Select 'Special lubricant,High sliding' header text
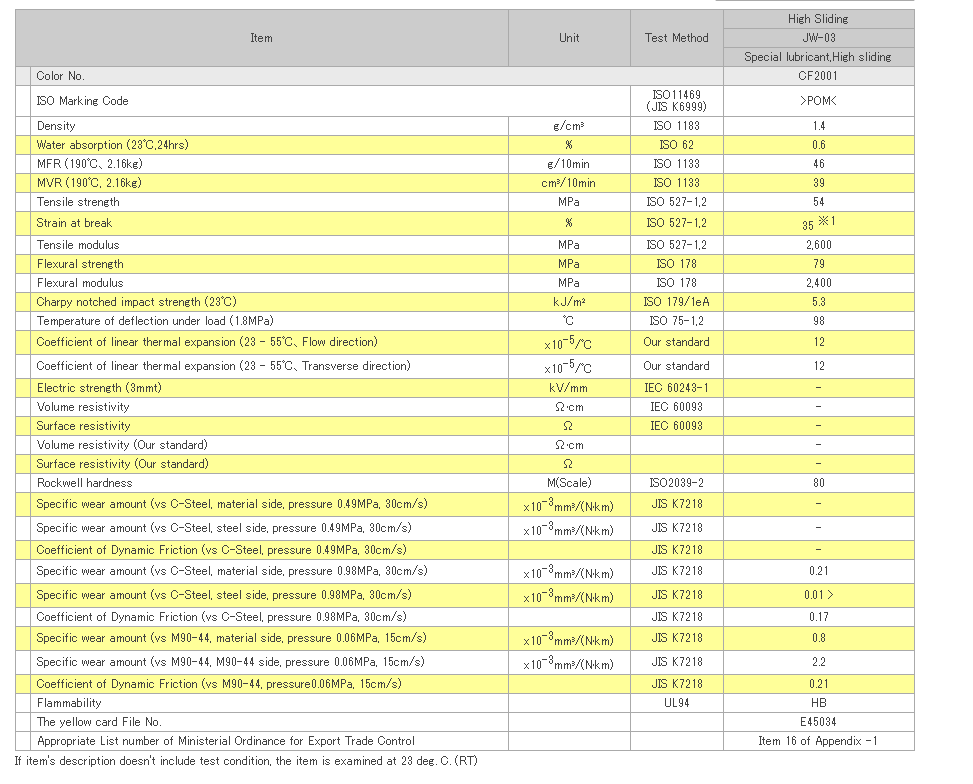Image resolution: width=973 pixels, height=784 pixels. 818,57
